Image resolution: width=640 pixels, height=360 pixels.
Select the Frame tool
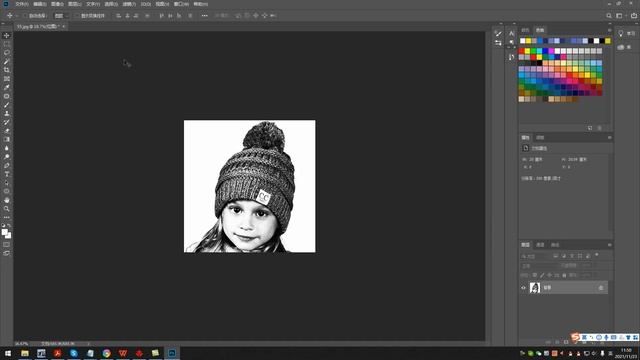7,78
